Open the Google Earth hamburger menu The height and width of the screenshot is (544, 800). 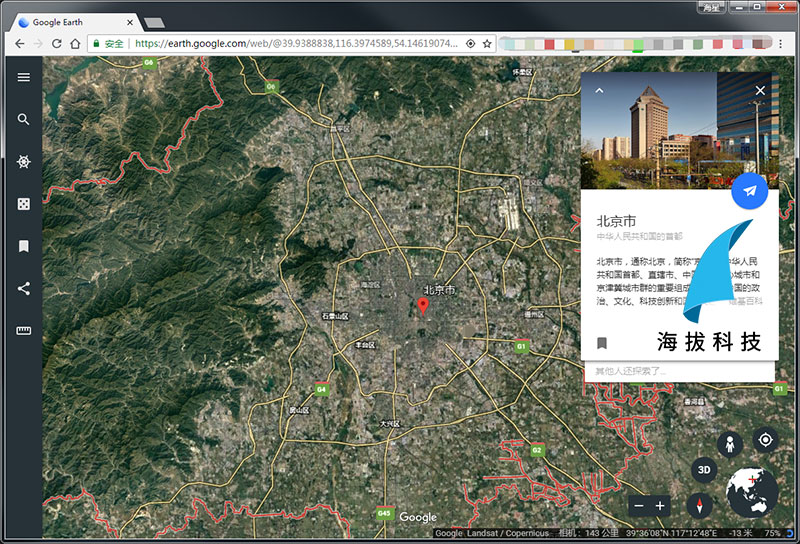pos(23,77)
